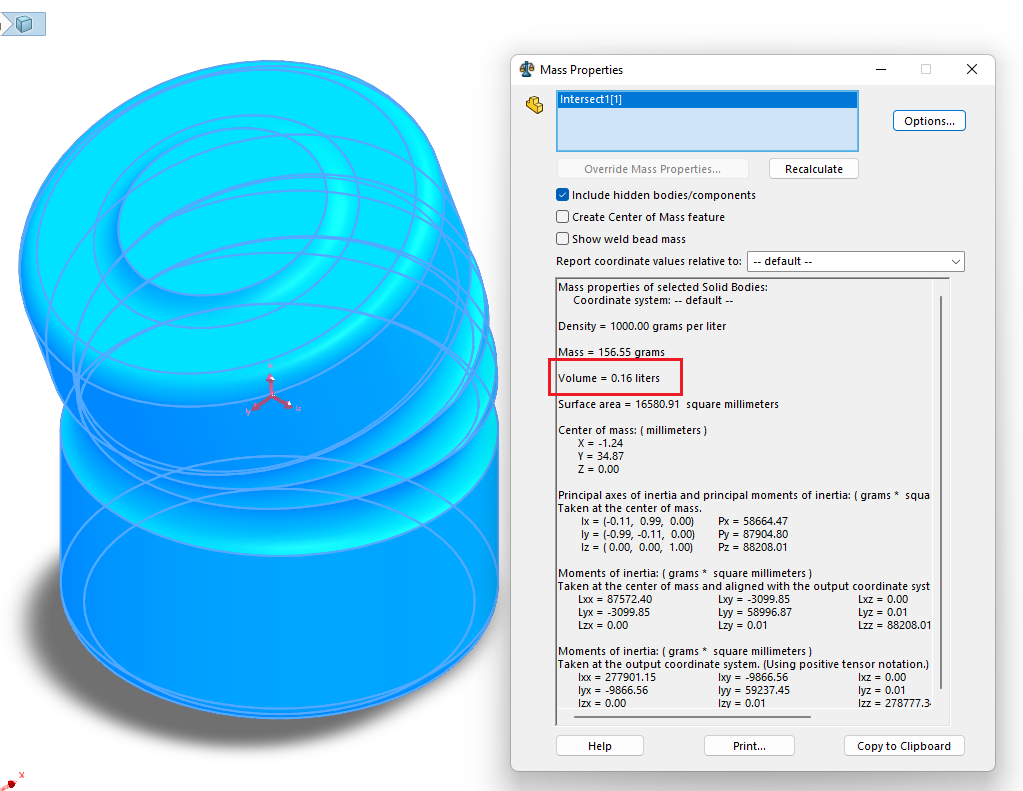The image size is (1023, 791).
Task: Copy mass properties to clipboard
Action: [x=904, y=746]
